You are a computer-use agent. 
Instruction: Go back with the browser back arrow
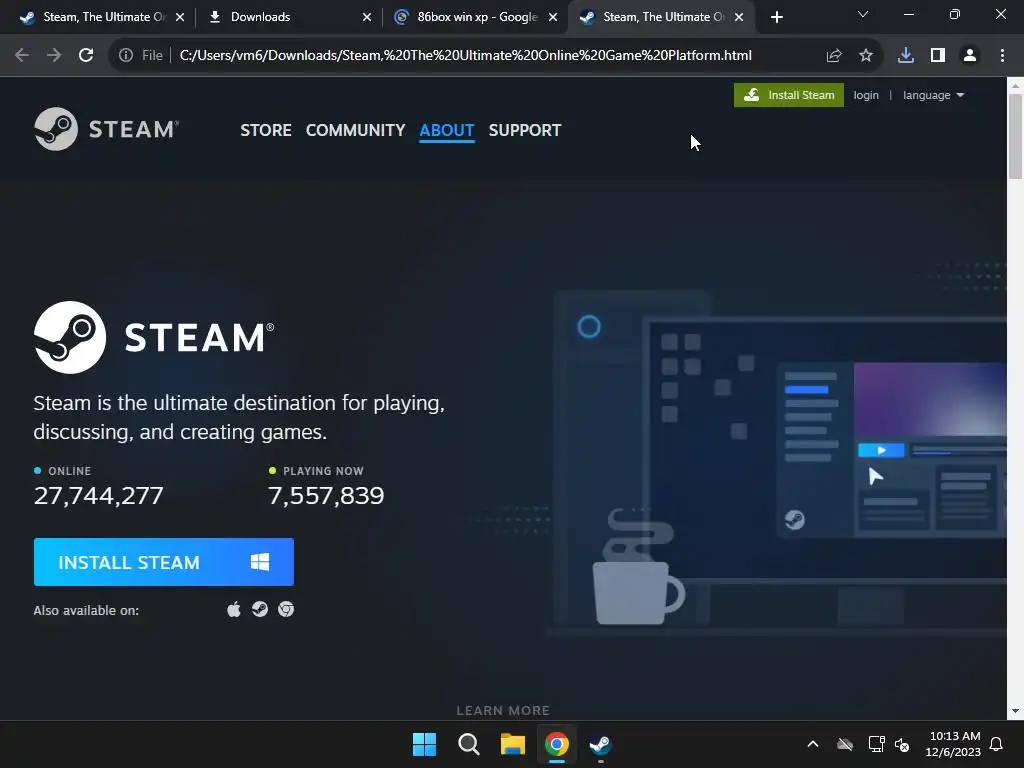[22, 56]
